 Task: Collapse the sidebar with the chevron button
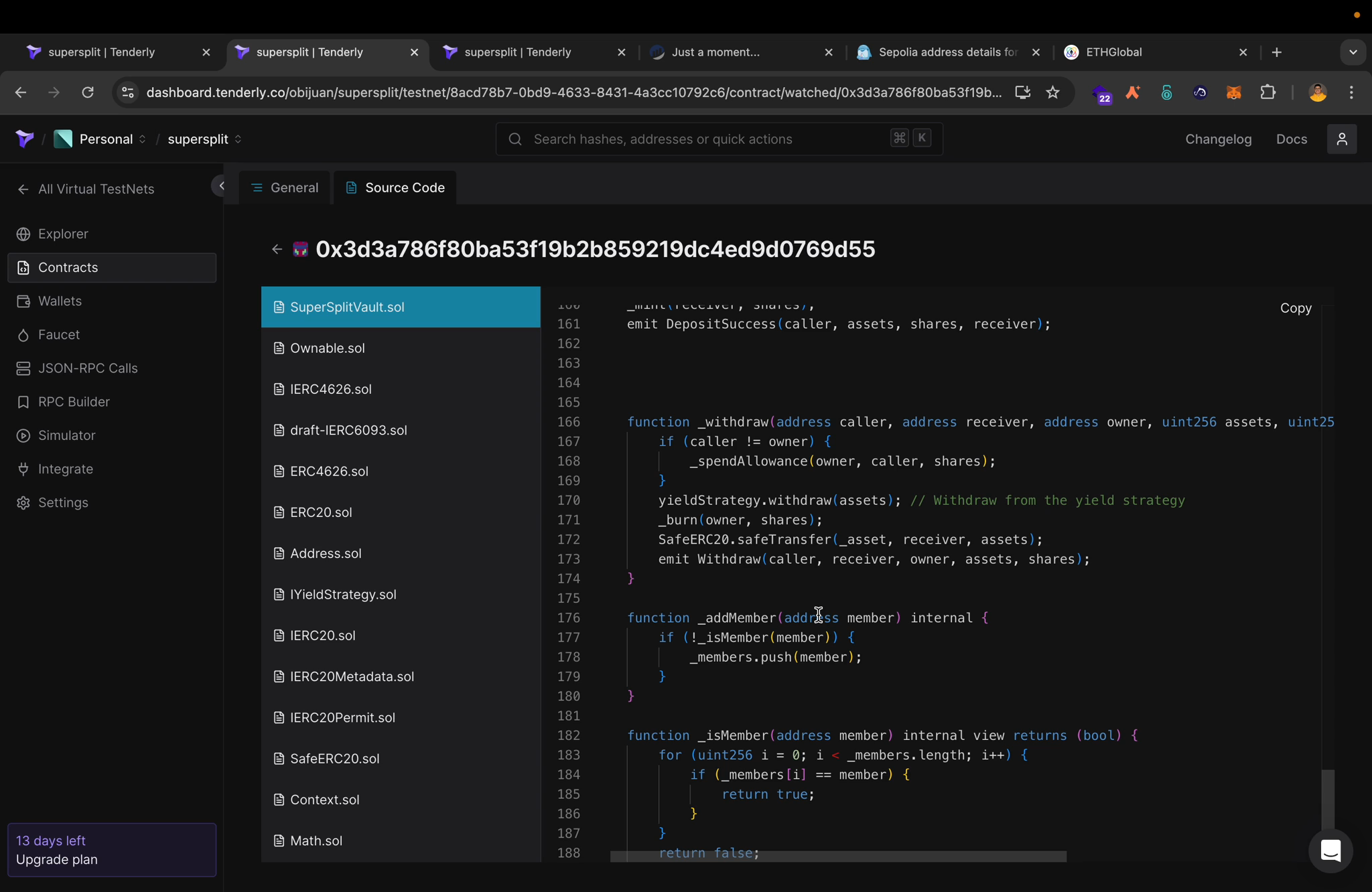click(x=220, y=185)
